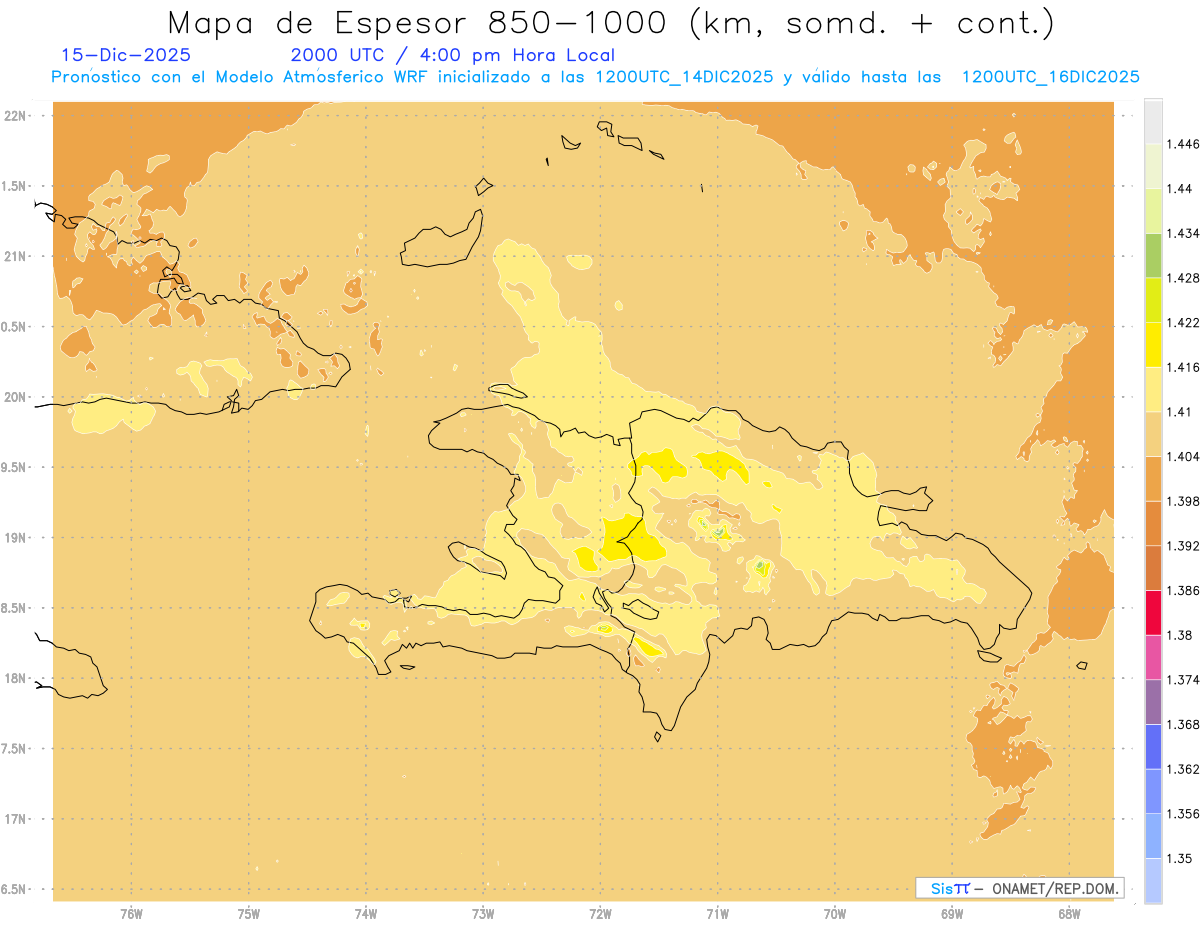
Task: Select the date label '15-Dic-2025'
Action: click(x=126, y=55)
